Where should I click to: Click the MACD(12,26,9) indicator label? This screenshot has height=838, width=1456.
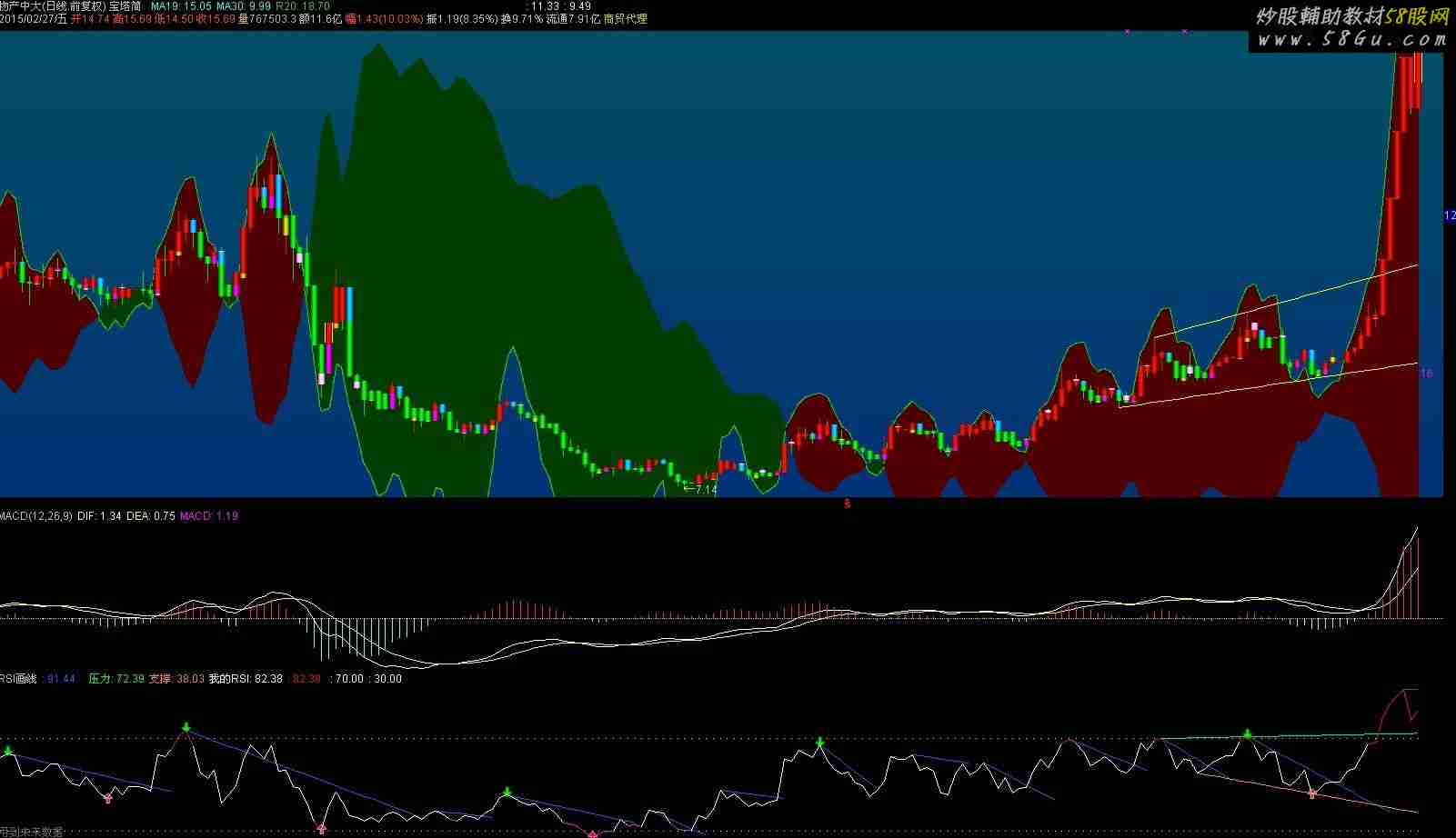(x=35, y=515)
